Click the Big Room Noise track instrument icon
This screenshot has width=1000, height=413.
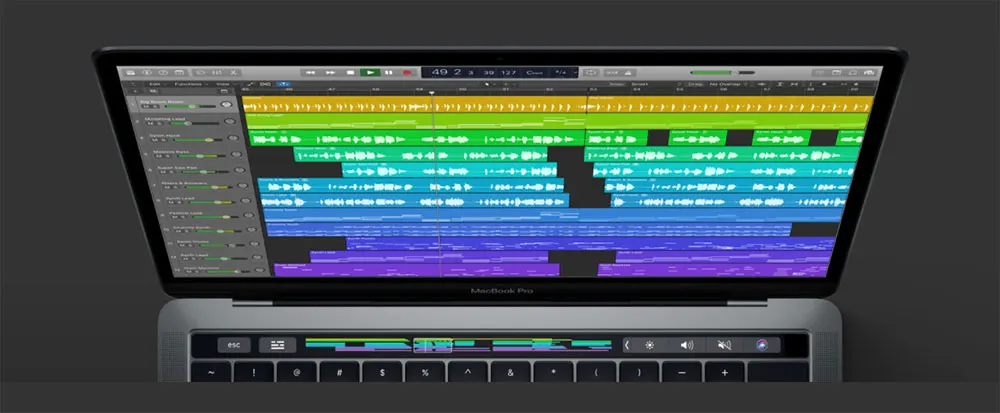pyautogui.click(x=226, y=105)
